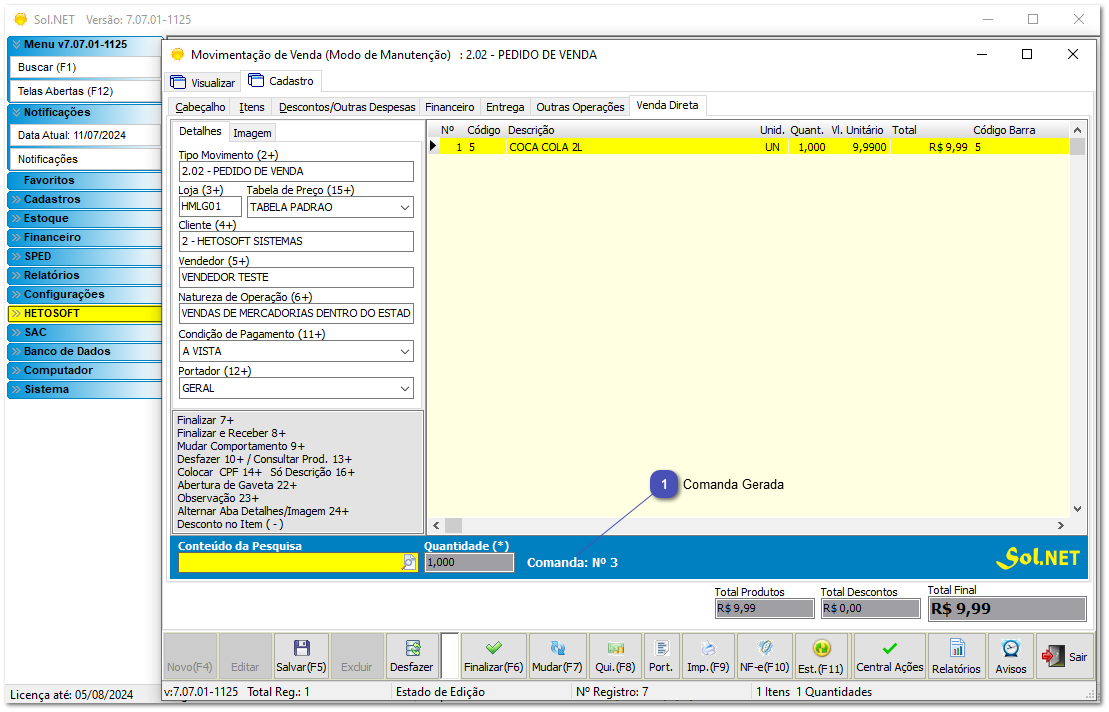Open the Financeiro tab

coord(449,106)
